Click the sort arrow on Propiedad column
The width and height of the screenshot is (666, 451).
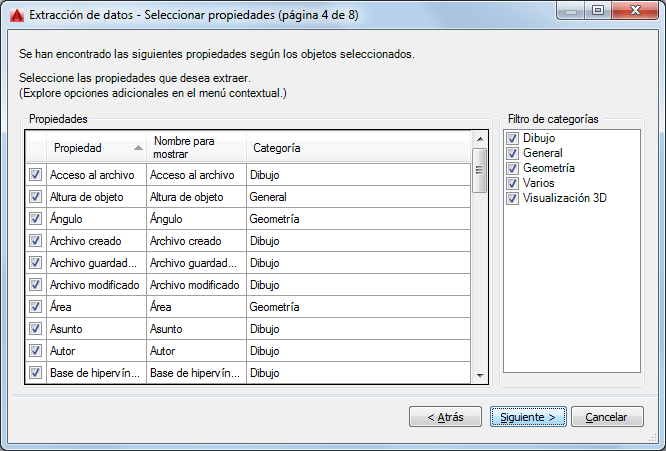tap(138, 148)
